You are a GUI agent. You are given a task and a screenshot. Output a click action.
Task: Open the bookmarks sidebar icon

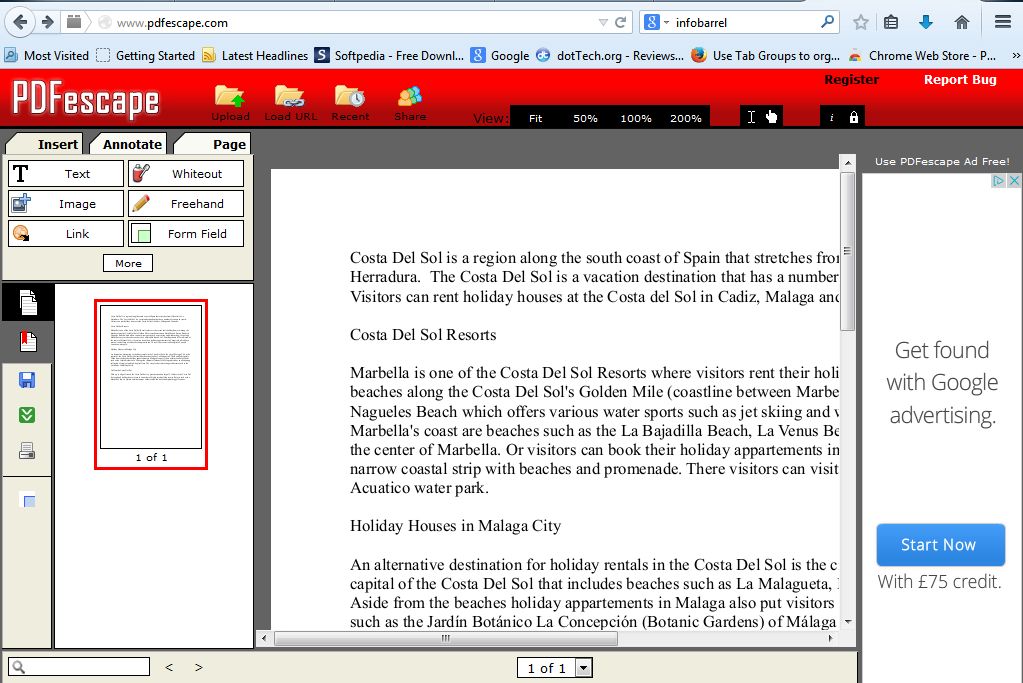28,342
